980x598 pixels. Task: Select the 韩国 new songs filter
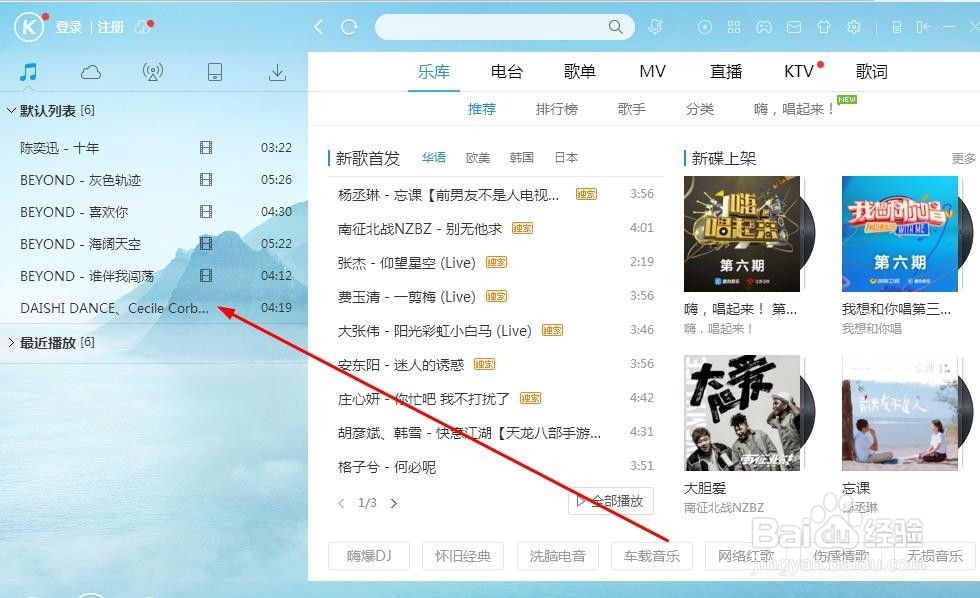521,157
